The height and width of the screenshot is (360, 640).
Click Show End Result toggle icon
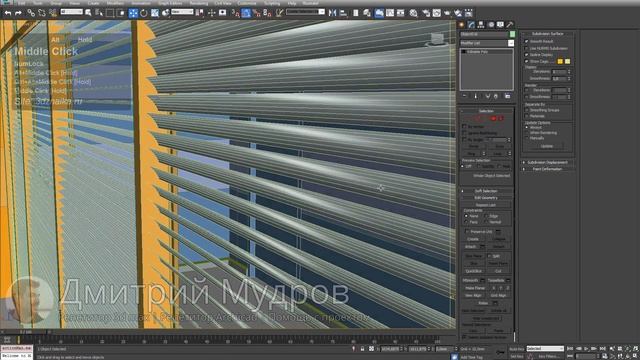click(x=476, y=96)
